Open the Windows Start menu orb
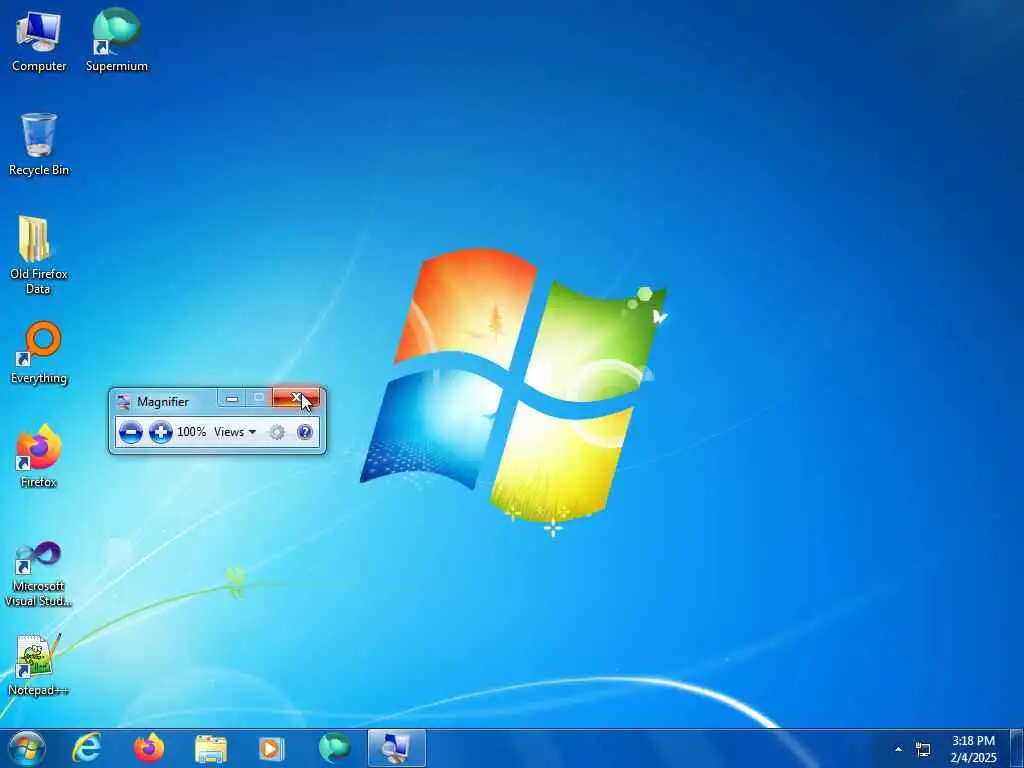 pos(27,748)
